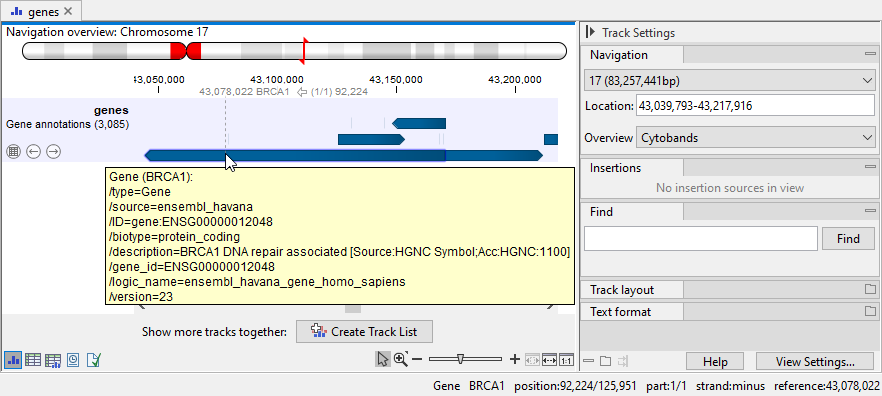Collapse the Navigation settings group

870,55
